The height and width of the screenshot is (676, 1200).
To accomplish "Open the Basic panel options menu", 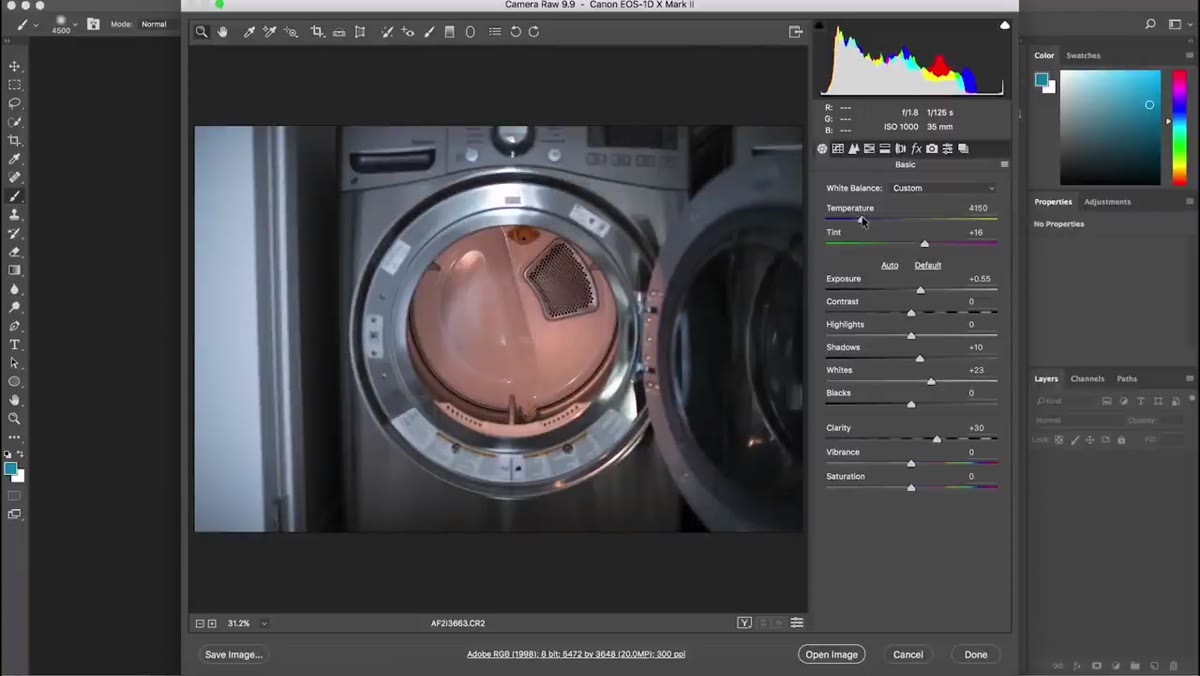I will coord(1004,164).
